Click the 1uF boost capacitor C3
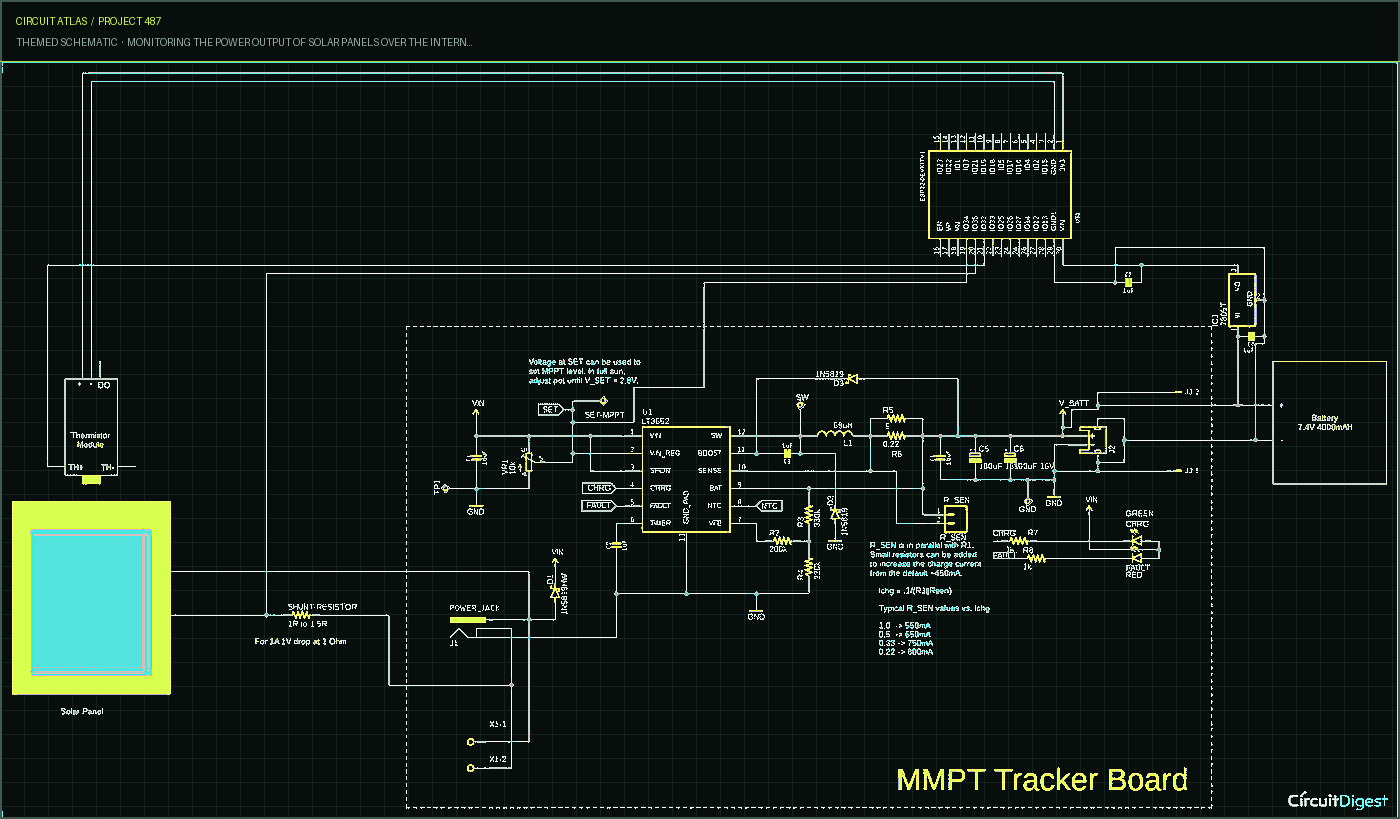The width and height of the screenshot is (1400, 819). tap(787, 453)
